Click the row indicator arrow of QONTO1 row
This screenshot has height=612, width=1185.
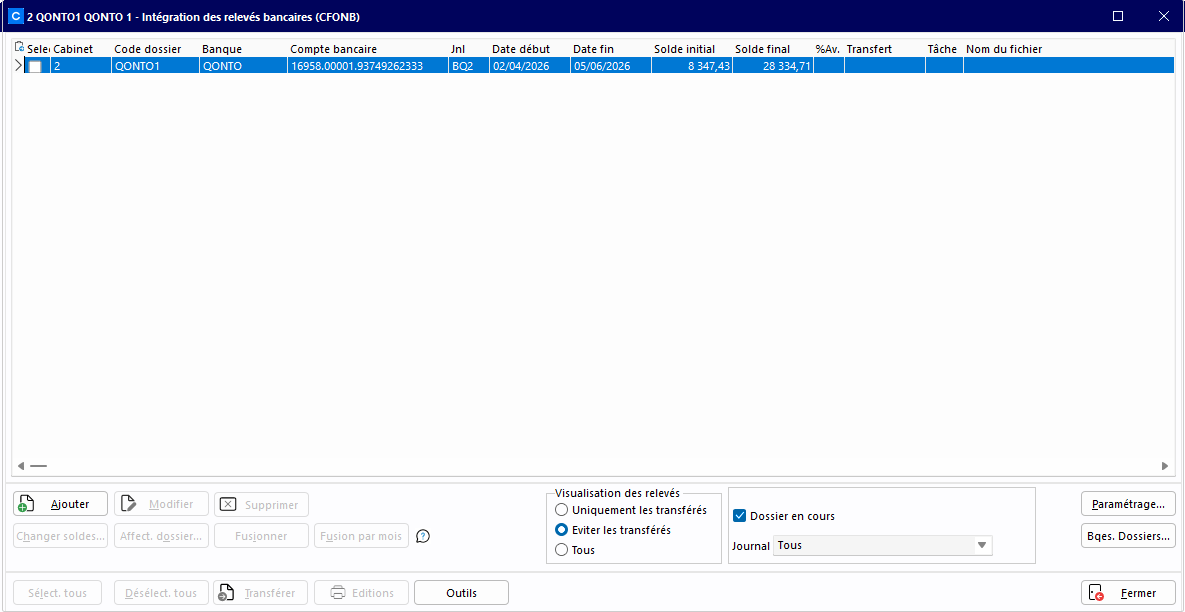pos(19,66)
